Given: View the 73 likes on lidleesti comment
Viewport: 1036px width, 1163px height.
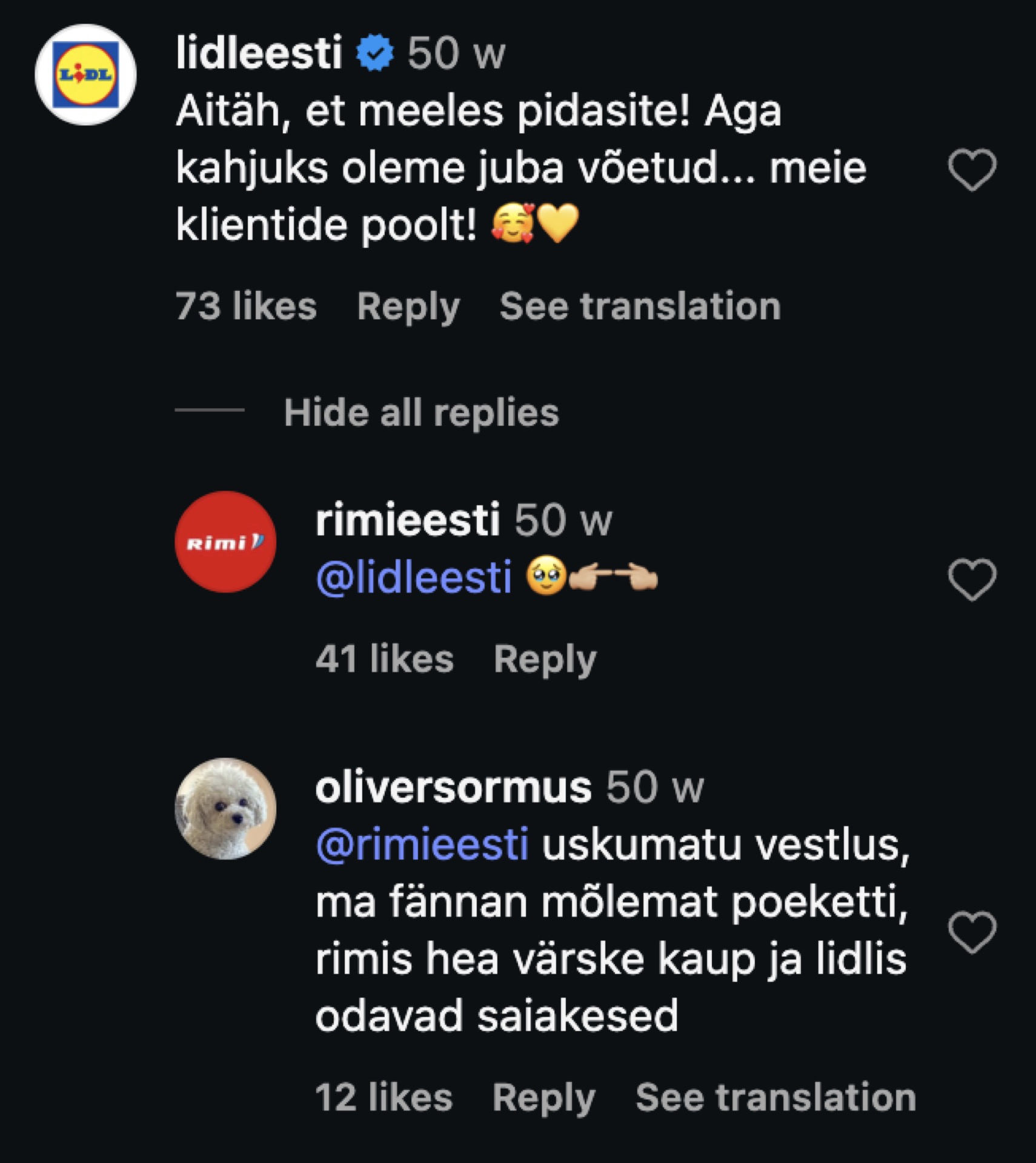Looking at the screenshot, I should (x=246, y=306).
